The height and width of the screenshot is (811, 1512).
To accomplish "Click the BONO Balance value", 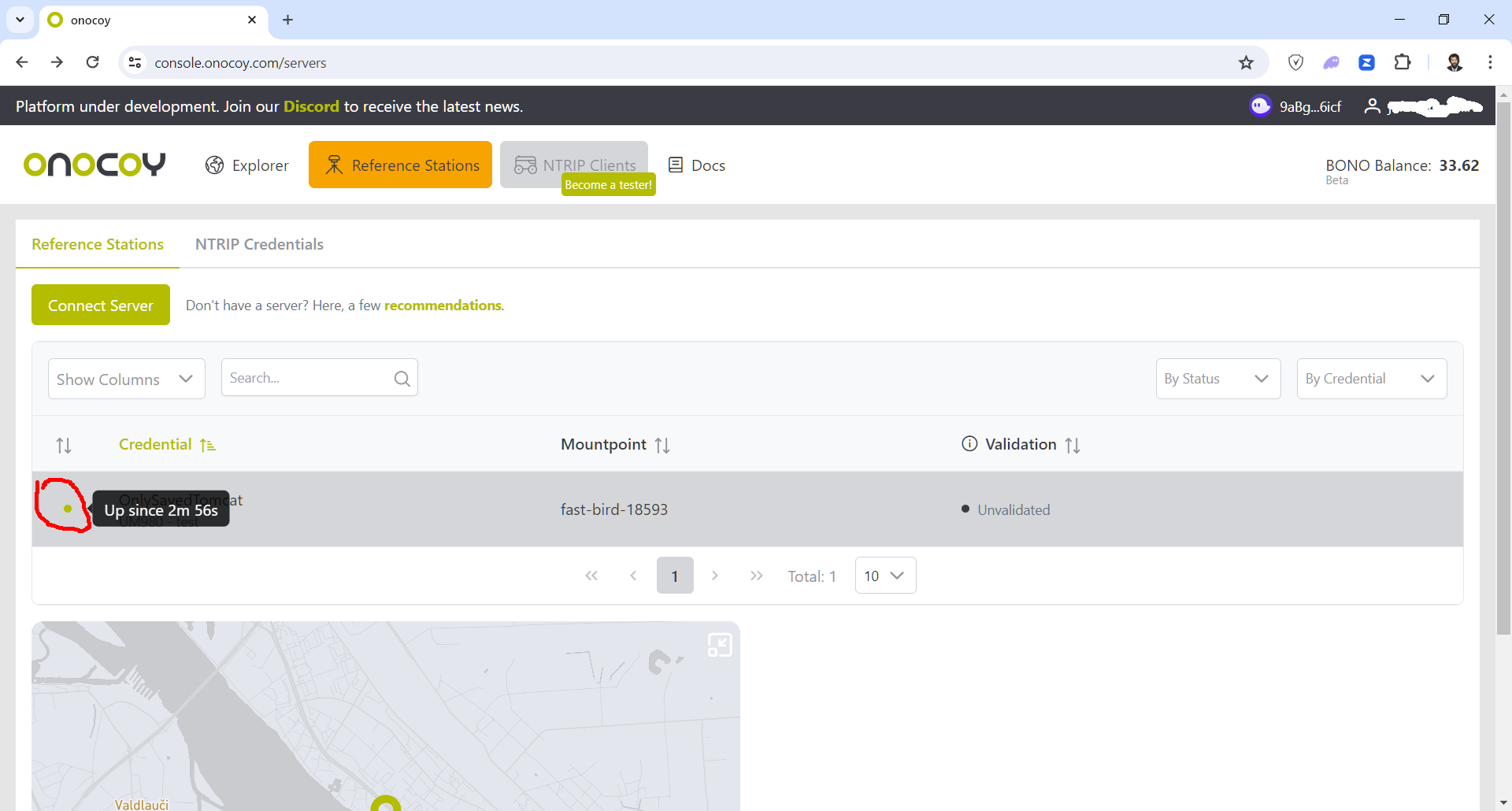I will tap(1458, 165).
